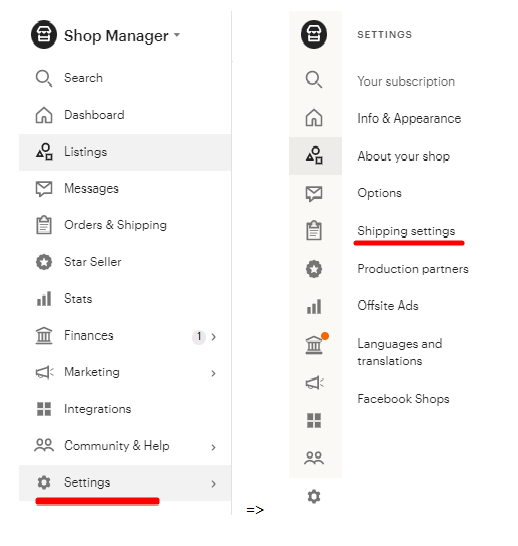The image size is (518, 546).
Task: Open the collapsed sidebar Integrations grid icon
Action: pos(314,420)
